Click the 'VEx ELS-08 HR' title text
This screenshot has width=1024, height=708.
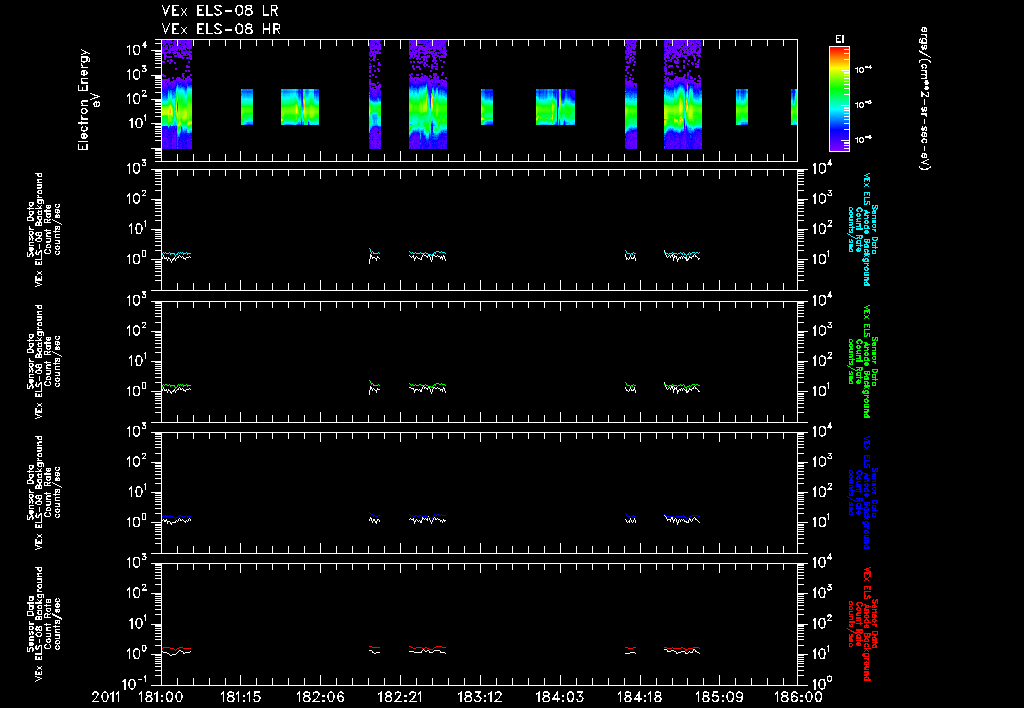pyautogui.click(x=221, y=29)
